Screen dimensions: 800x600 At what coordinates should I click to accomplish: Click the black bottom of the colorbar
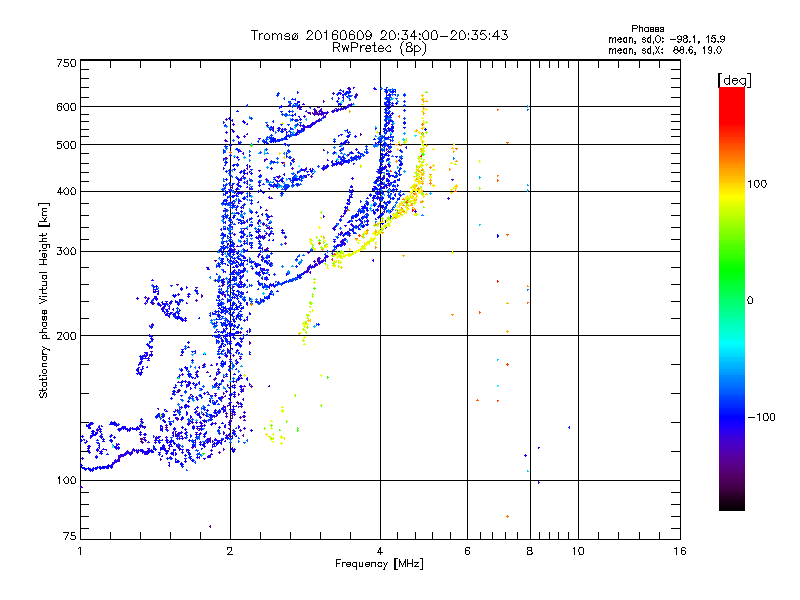coord(732,503)
